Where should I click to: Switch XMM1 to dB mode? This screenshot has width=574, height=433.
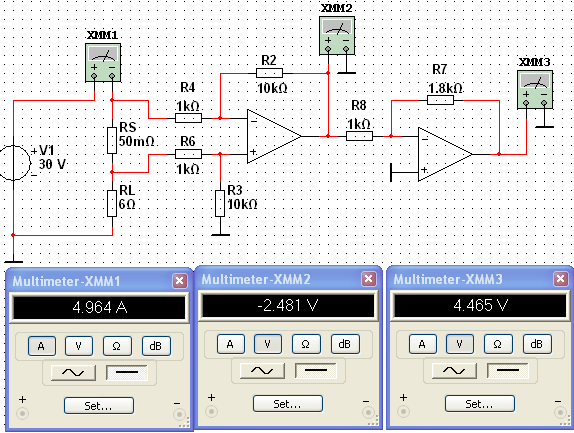pyautogui.click(x=156, y=346)
